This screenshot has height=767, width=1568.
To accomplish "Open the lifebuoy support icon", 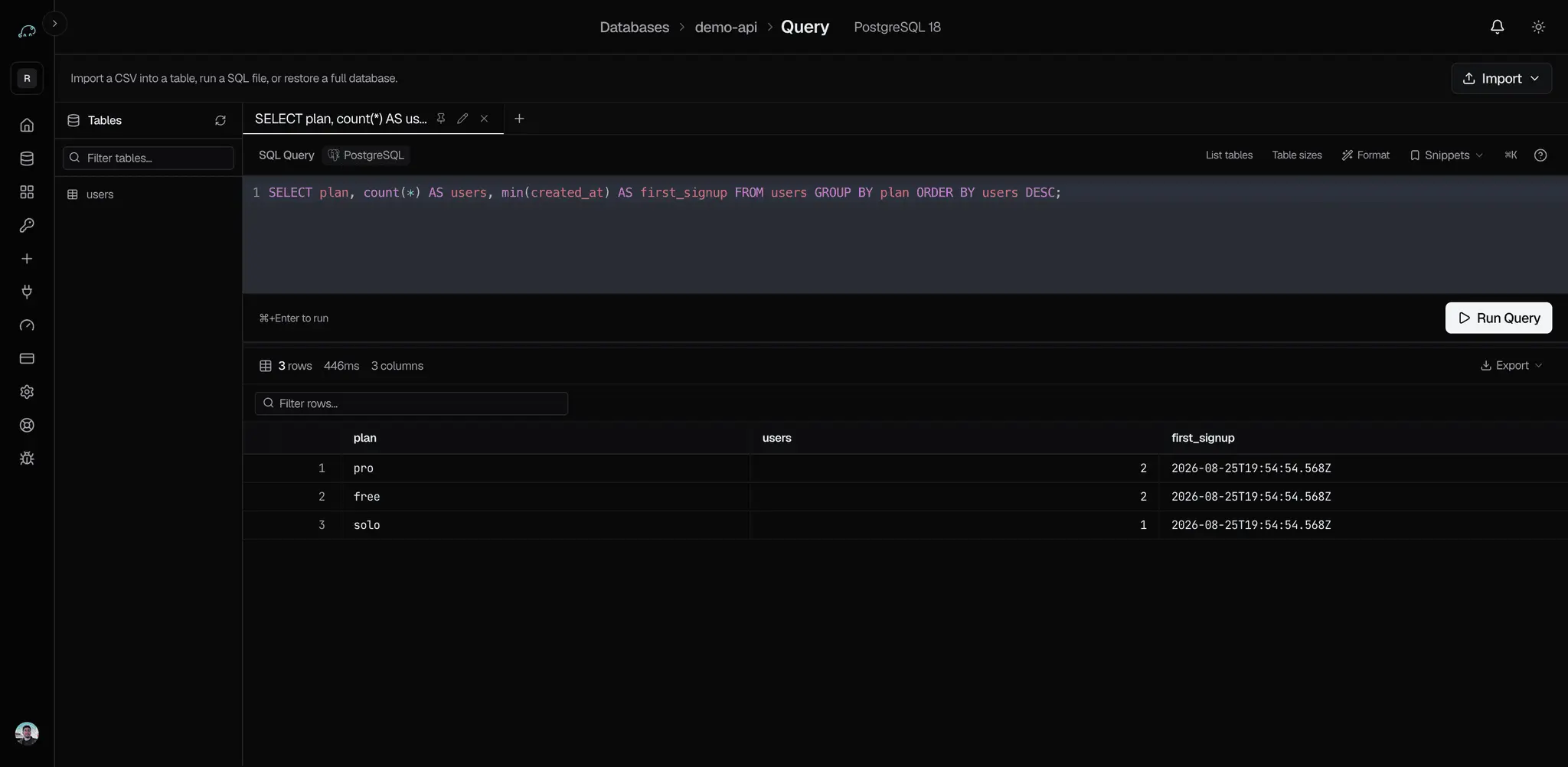I will (27, 426).
